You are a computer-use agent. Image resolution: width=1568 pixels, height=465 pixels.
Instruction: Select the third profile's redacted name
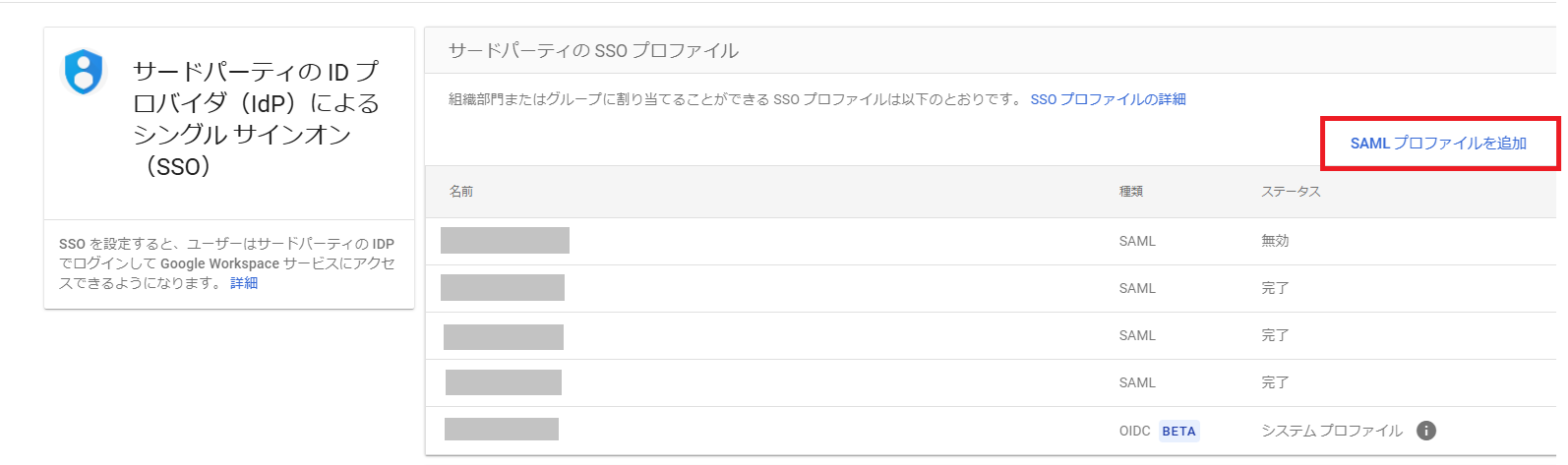pyautogui.click(x=504, y=337)
